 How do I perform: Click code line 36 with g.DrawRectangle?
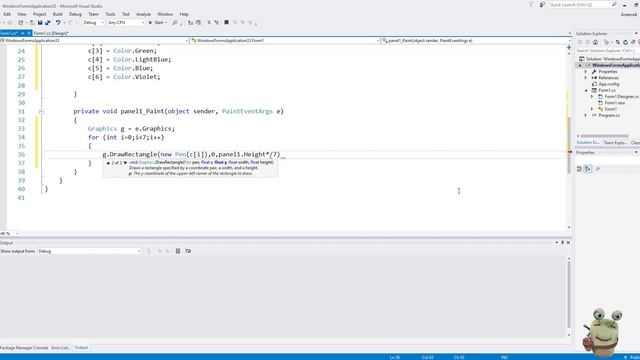[x=191, y=155]
